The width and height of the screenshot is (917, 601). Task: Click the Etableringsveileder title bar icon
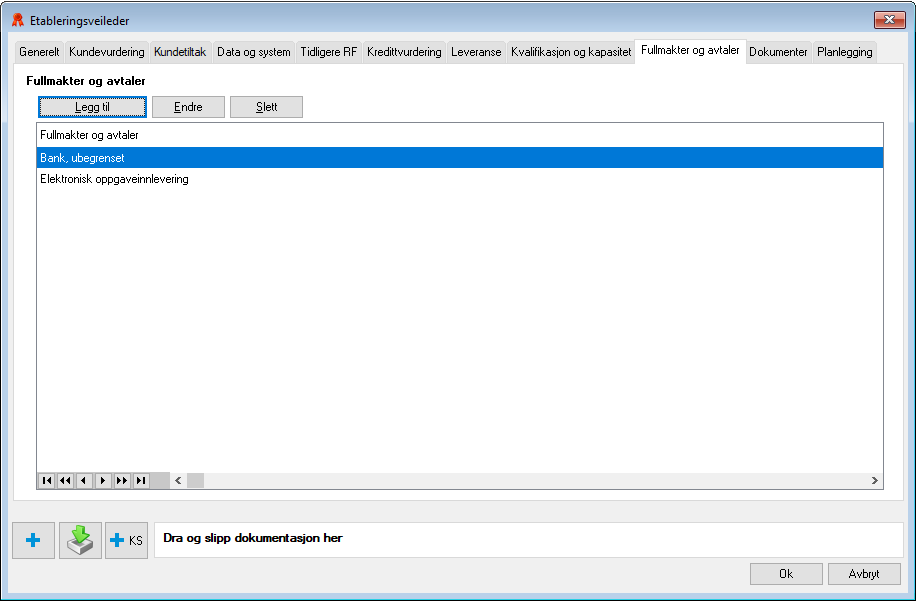(18, 20)
